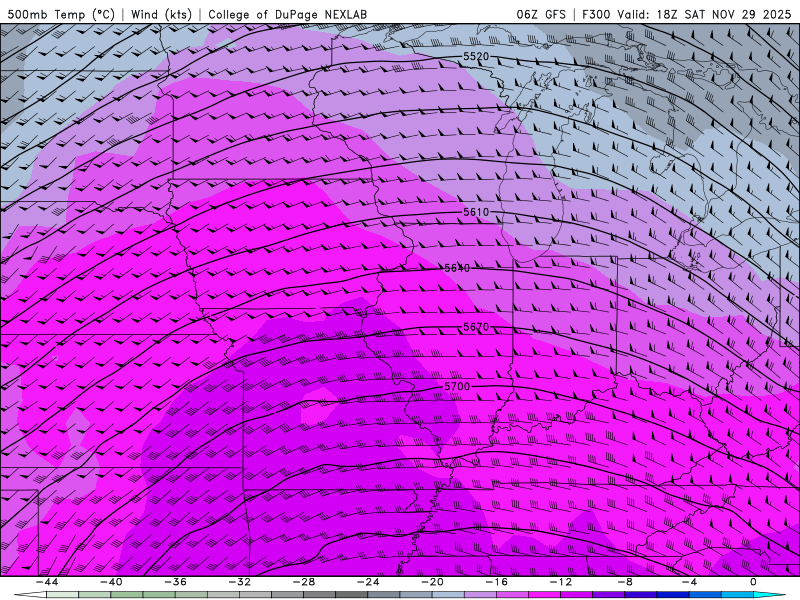Click the 'F300' forecast hour label
Image resolution: width=800 pixels, height=600 pixels.
[x=596, y=14]
